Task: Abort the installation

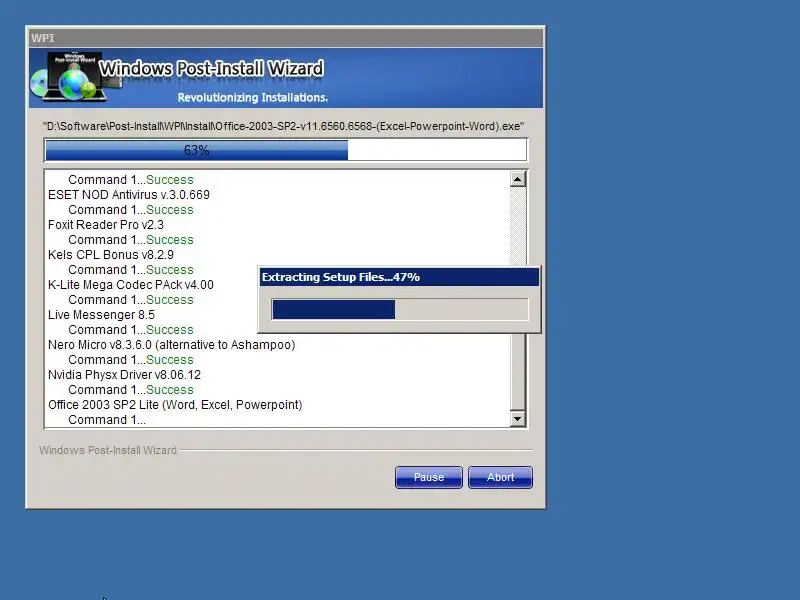Action: 500,477
